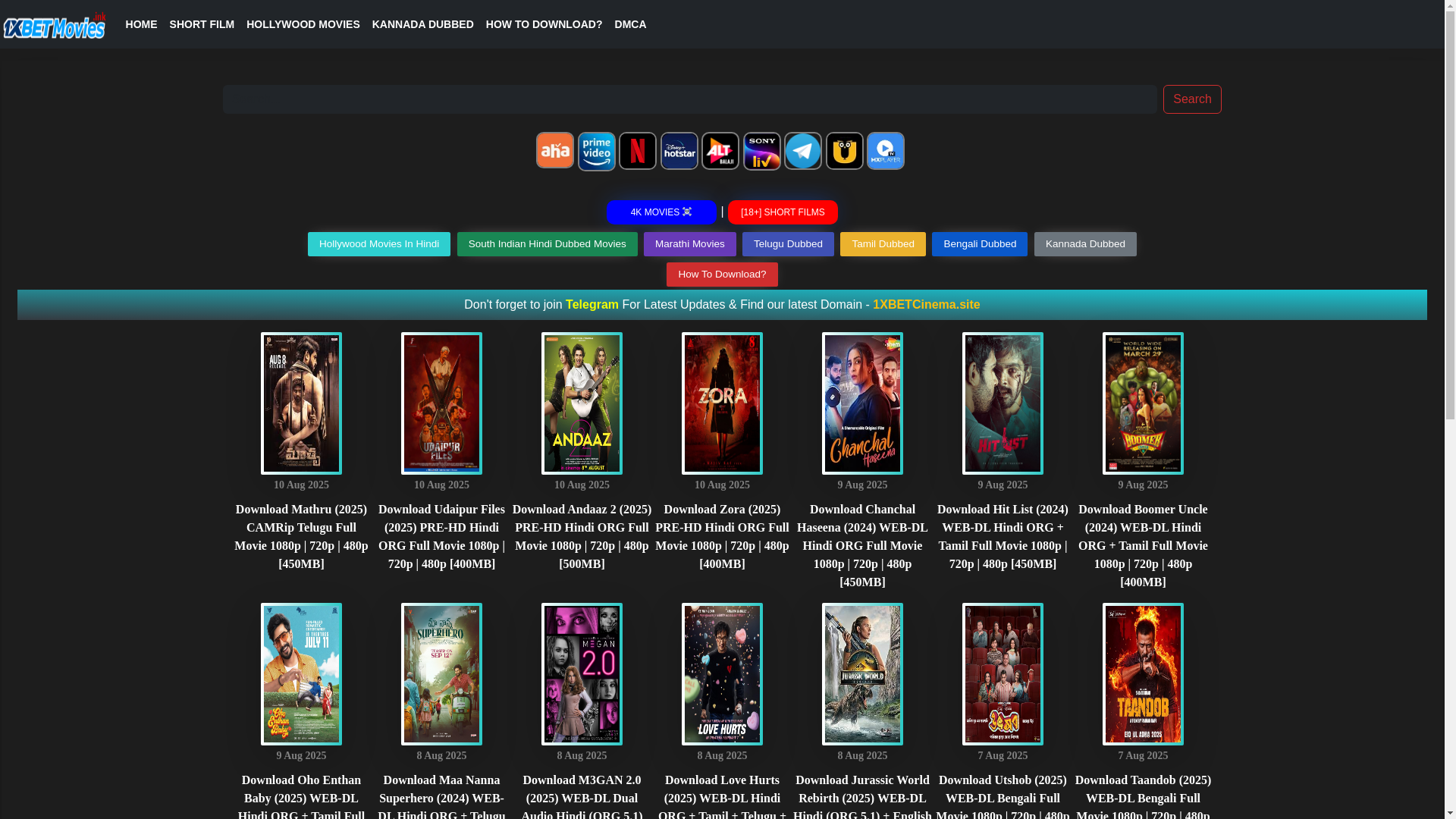Screen dimensions: 1456x819
Task: Open Download Andaaz 2 (2025) title link
Action: pos(582,537)
